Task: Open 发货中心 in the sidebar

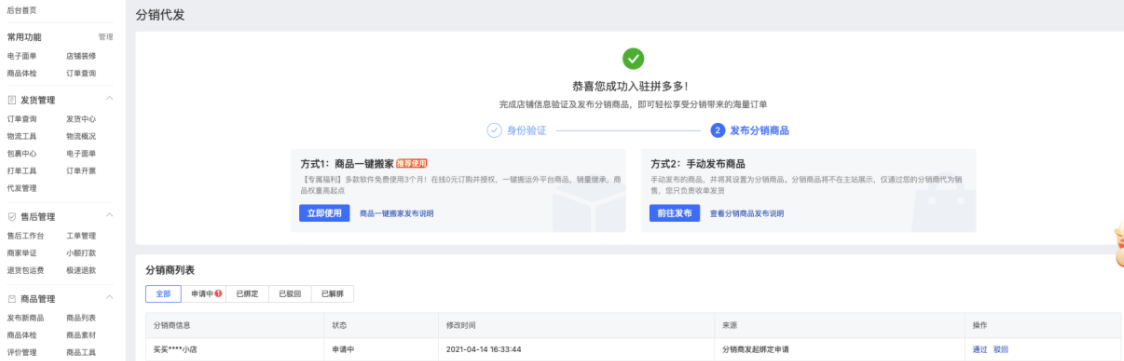Action: tap(81, 119)
